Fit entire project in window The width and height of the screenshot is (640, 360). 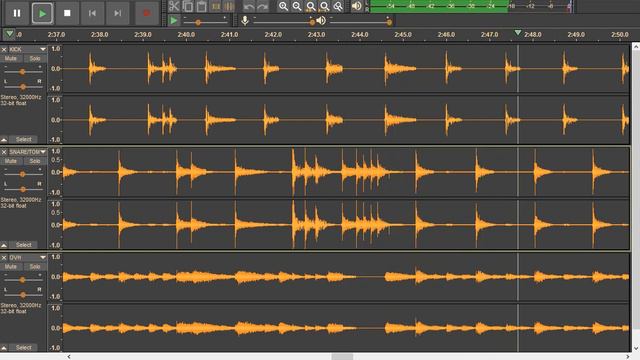click(x=324, y=6)
